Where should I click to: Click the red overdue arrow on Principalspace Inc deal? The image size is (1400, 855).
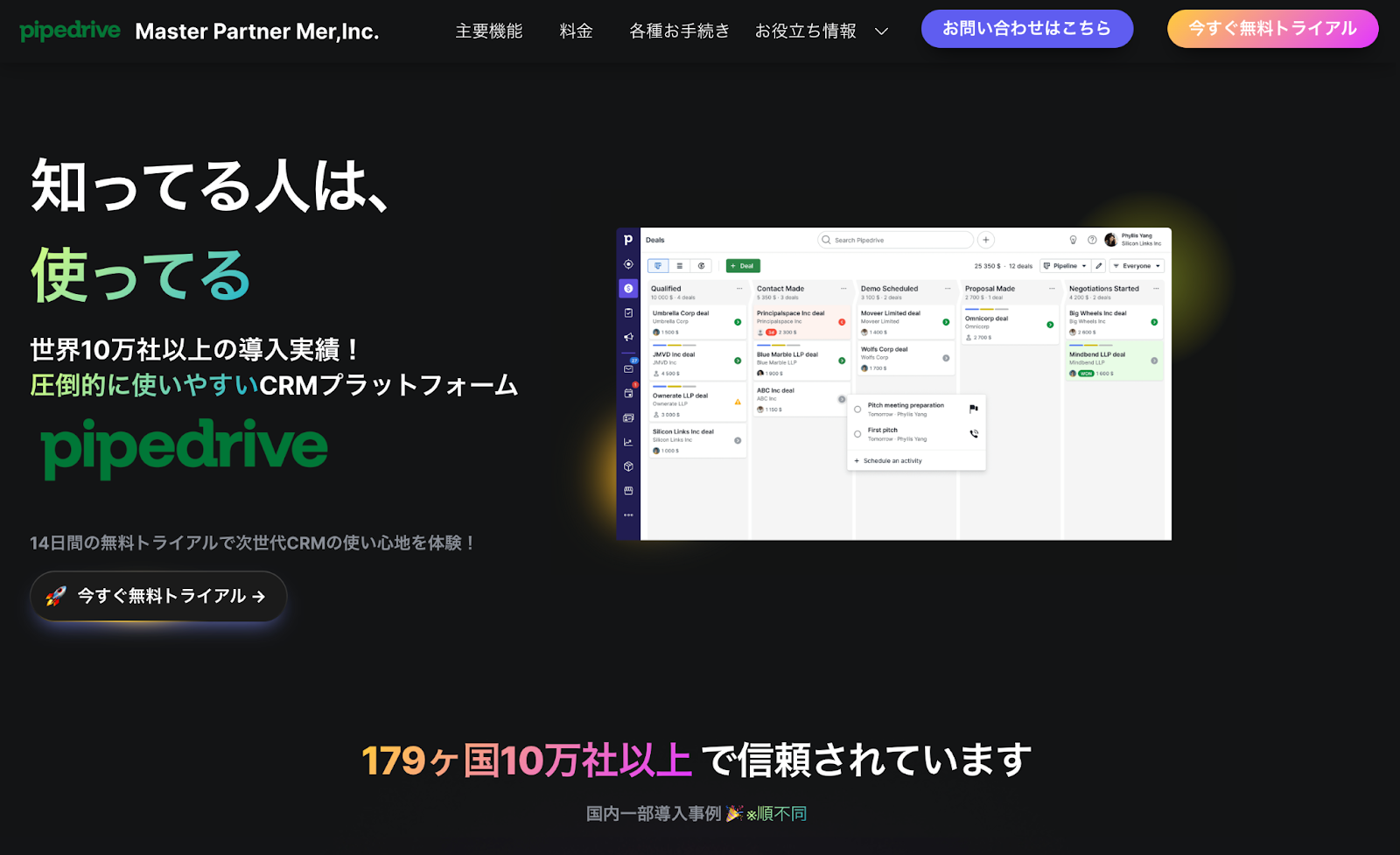tap(842, 322)
